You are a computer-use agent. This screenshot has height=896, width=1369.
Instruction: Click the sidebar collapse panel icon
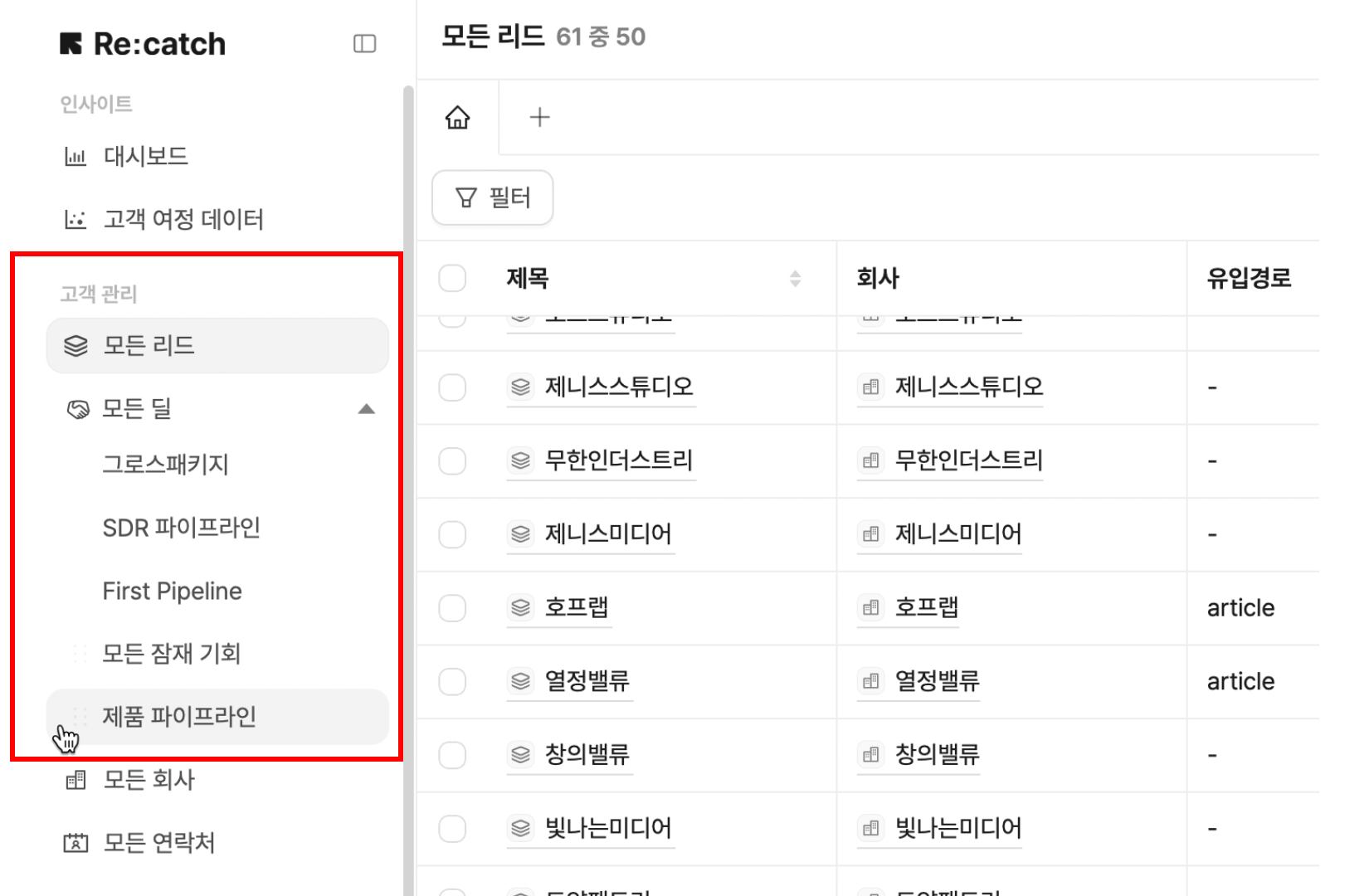tap(364, 44)
